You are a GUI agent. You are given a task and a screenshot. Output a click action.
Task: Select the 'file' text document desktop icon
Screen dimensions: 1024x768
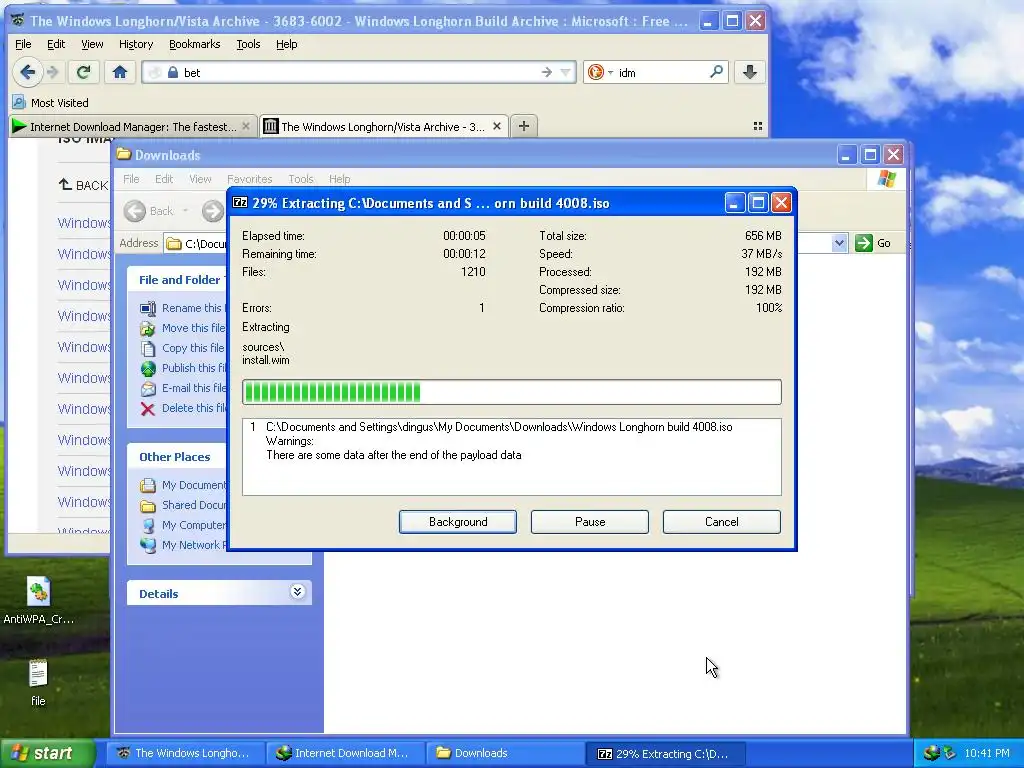tap(38, 683)
